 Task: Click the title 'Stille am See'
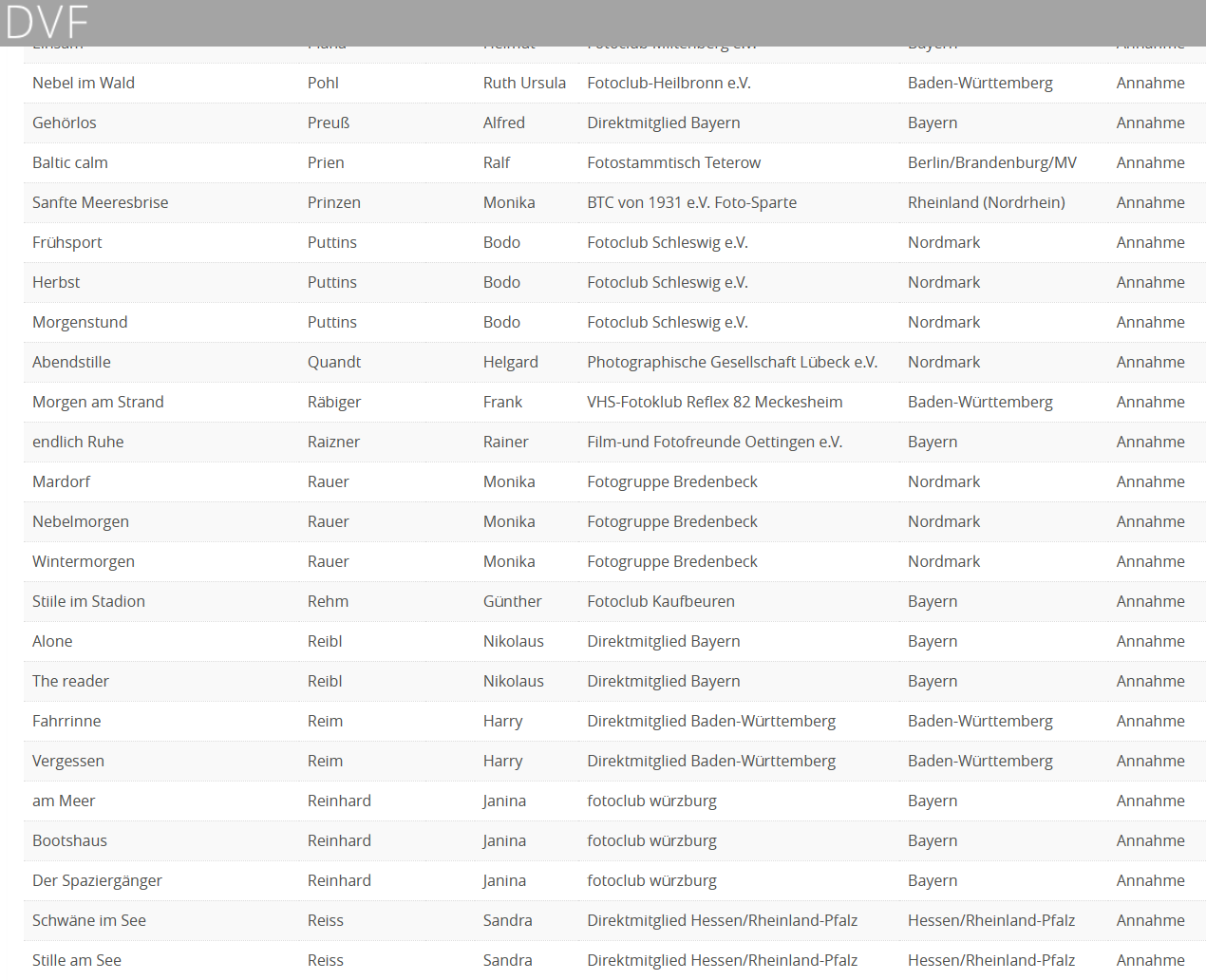[77, 960]
